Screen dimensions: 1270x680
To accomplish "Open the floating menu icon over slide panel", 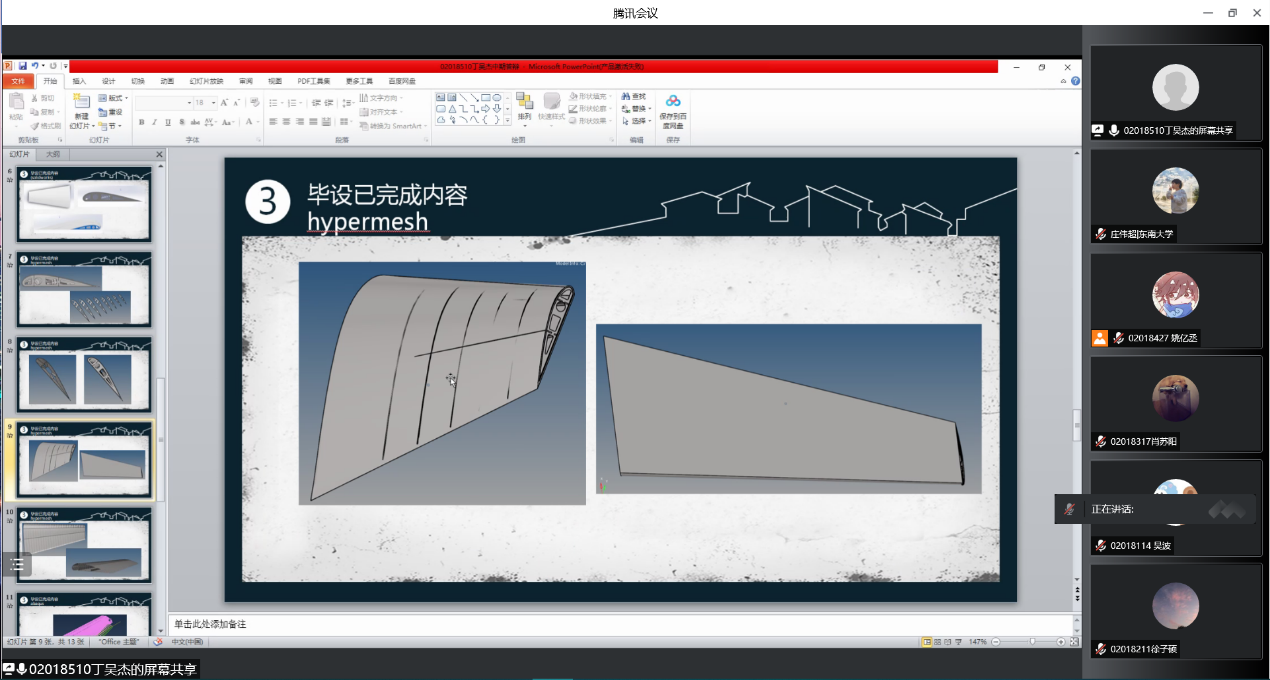I will [17, 564].
